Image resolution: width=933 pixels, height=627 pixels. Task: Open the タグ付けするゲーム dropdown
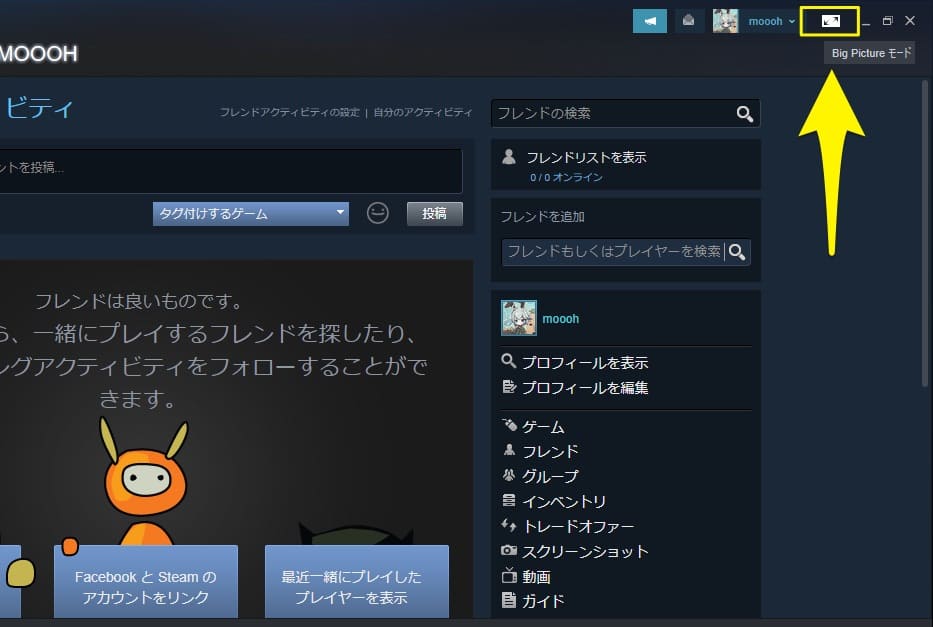[x=250, y=213]
